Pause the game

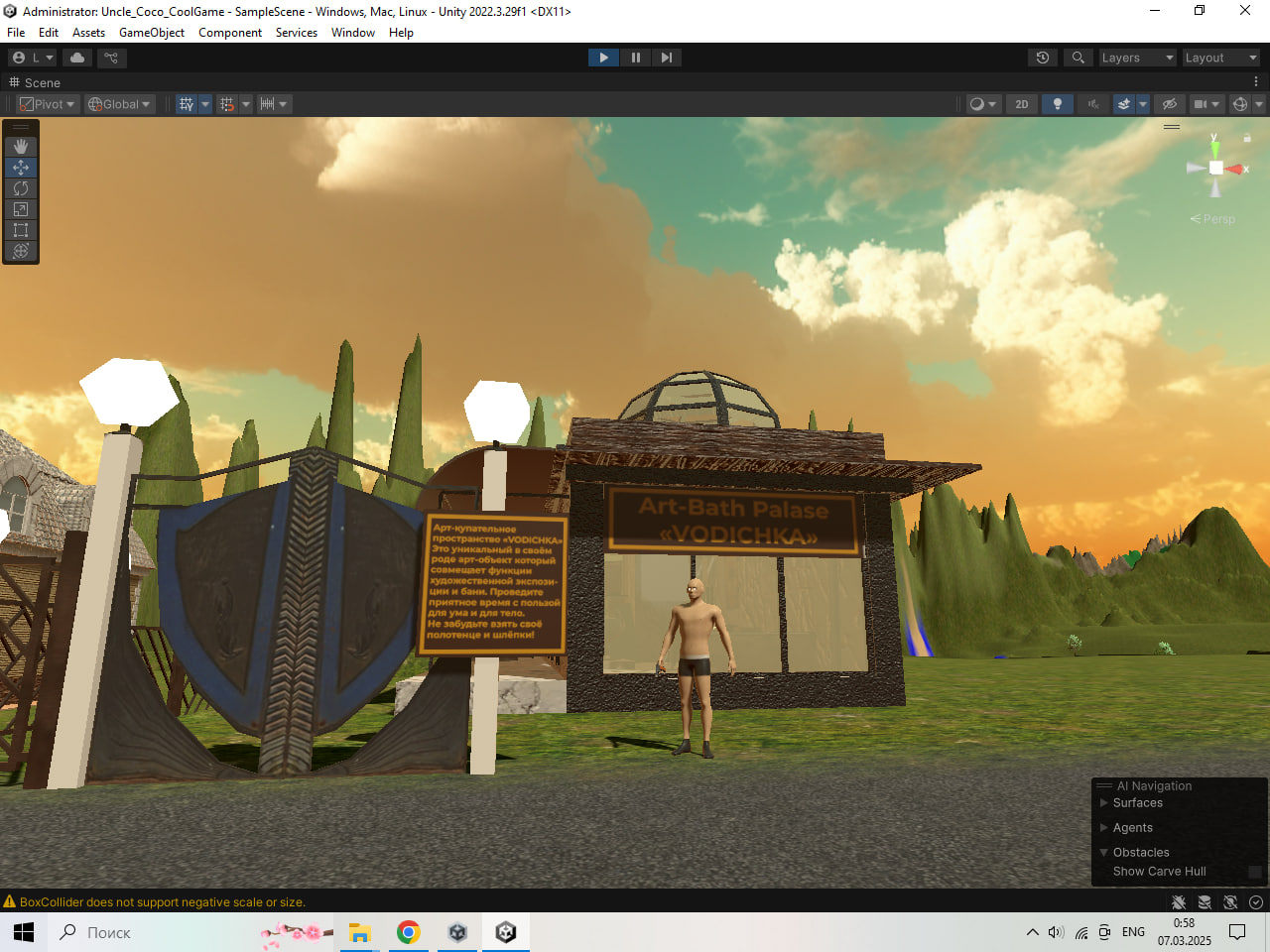click(635, 58)
